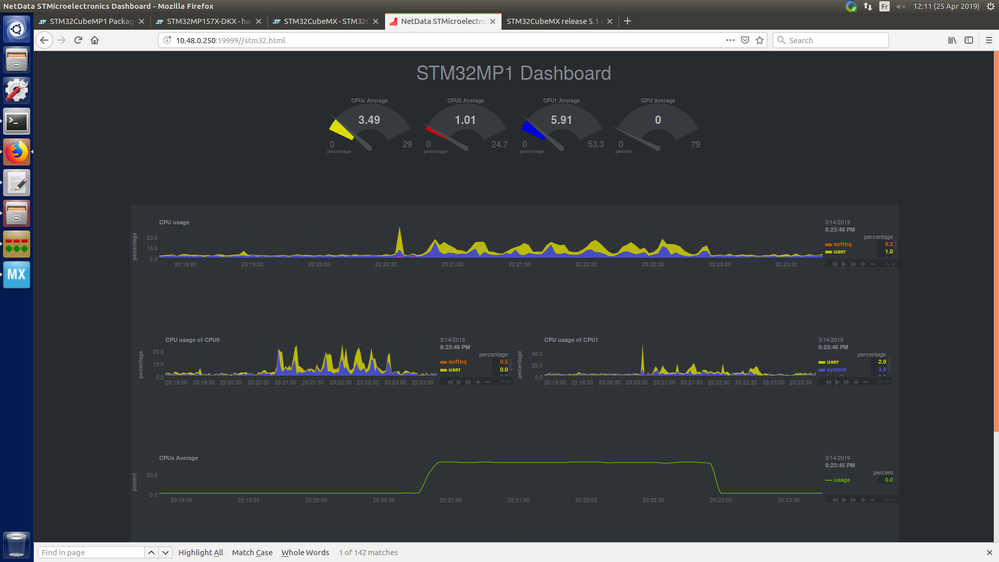Toggle Highlight All in find bar

pyautogui.click(x=201, y=552)
